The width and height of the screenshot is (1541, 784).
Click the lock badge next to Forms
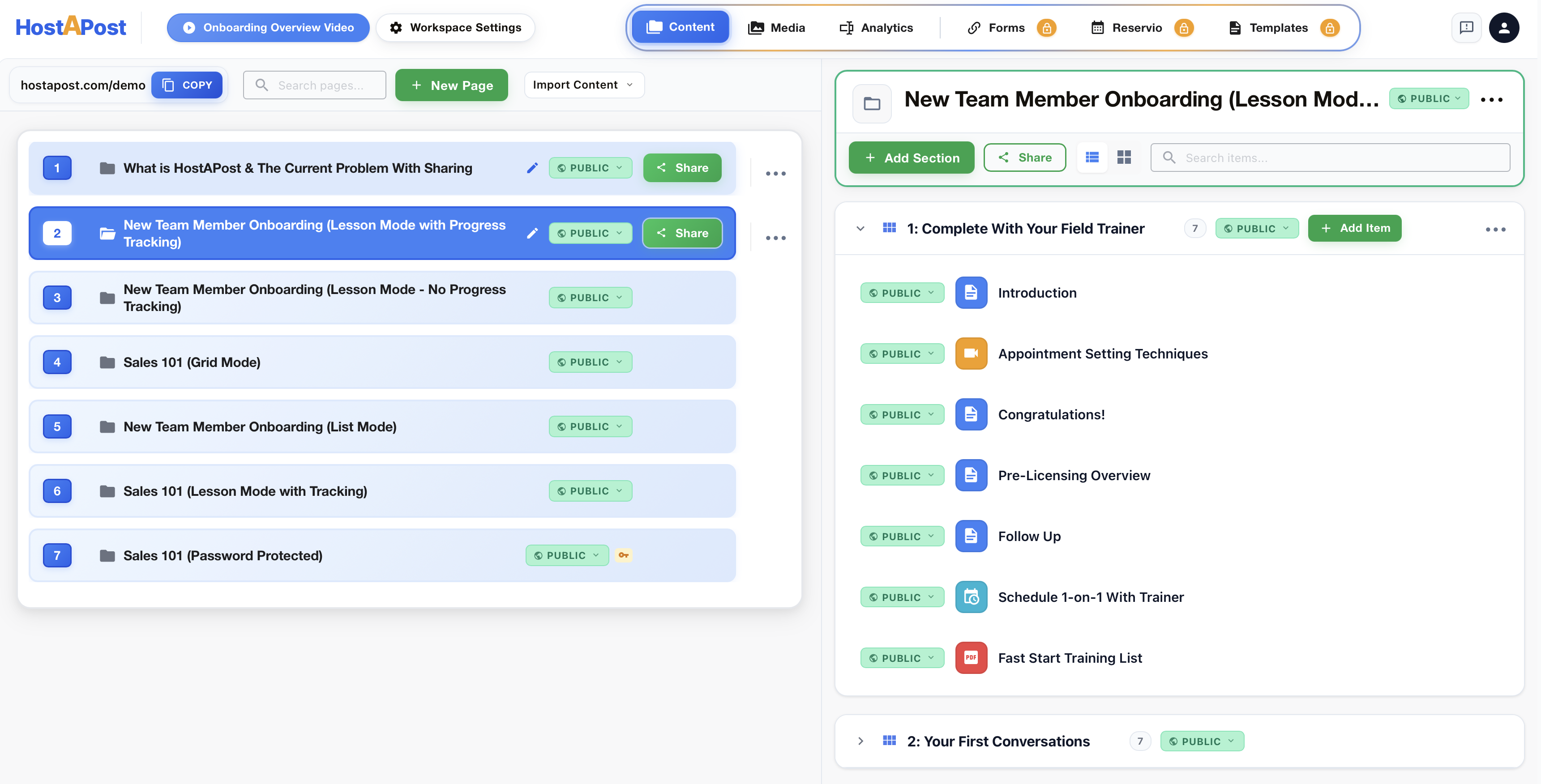point(1046,27)
